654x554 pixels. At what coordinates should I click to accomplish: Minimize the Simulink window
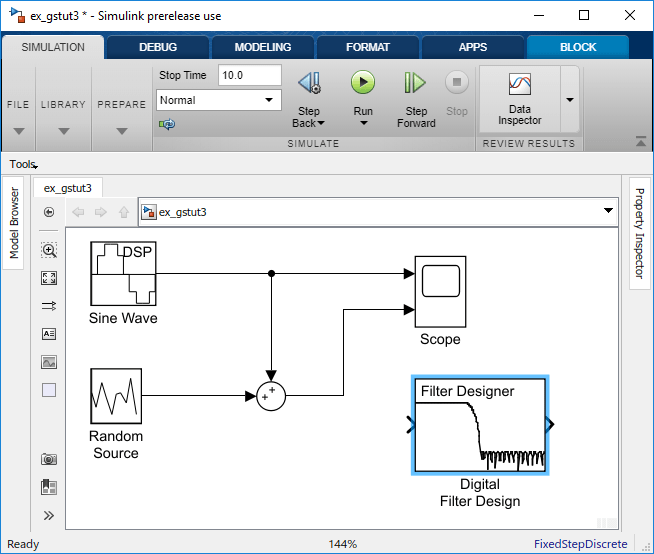[x=539, y=15]
